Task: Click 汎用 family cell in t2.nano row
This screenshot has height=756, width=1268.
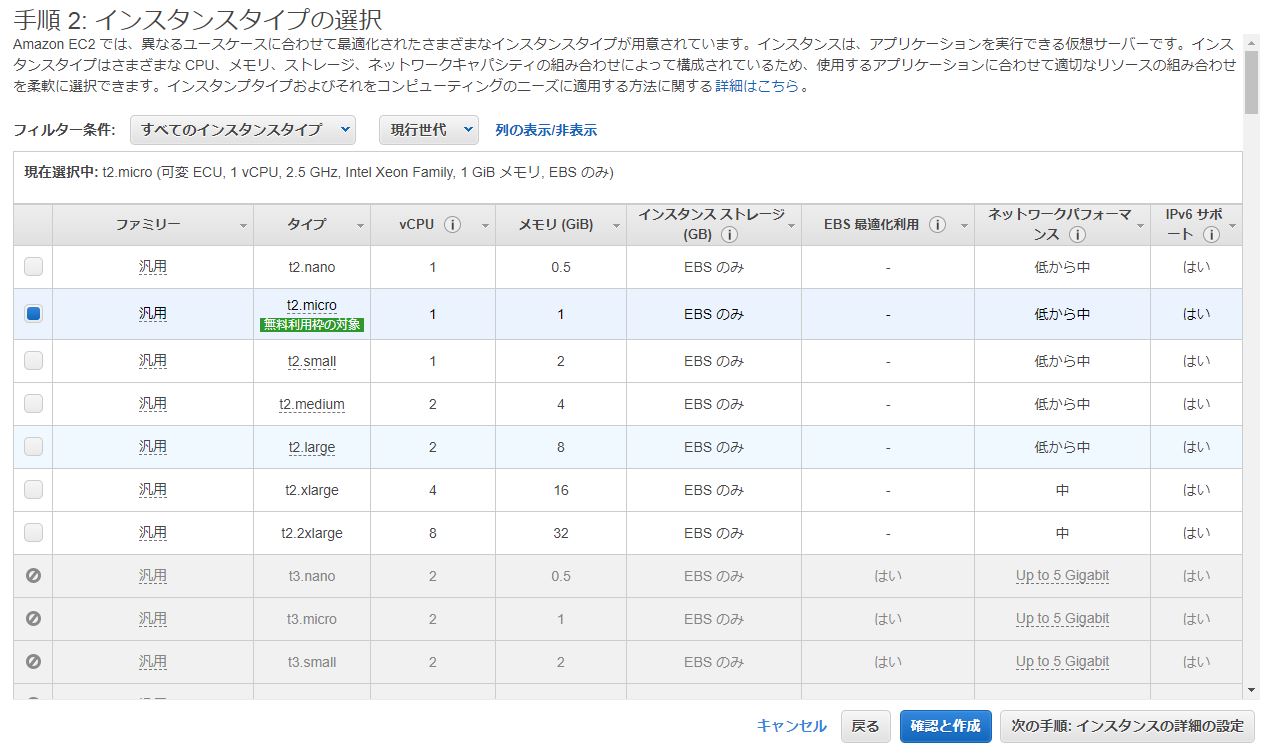Action: [153, 267]
